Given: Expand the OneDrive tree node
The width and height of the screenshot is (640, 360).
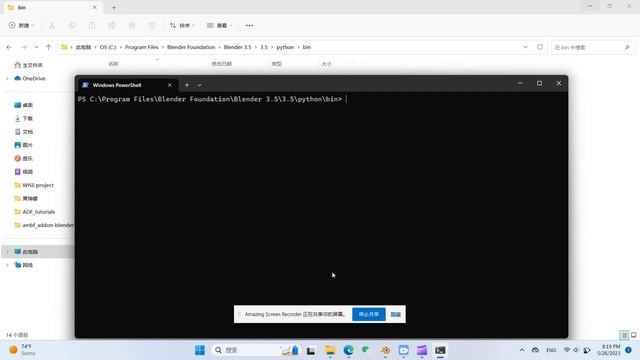Looking at the screenshot, I should (x=7, y=78).
